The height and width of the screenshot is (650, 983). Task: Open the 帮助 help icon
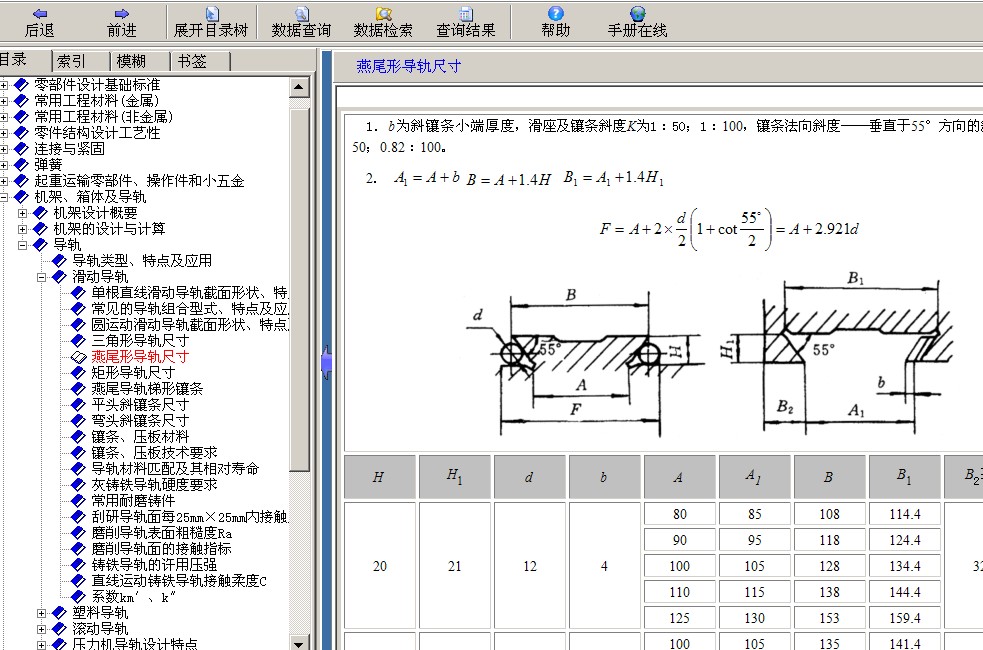(555, 13)
